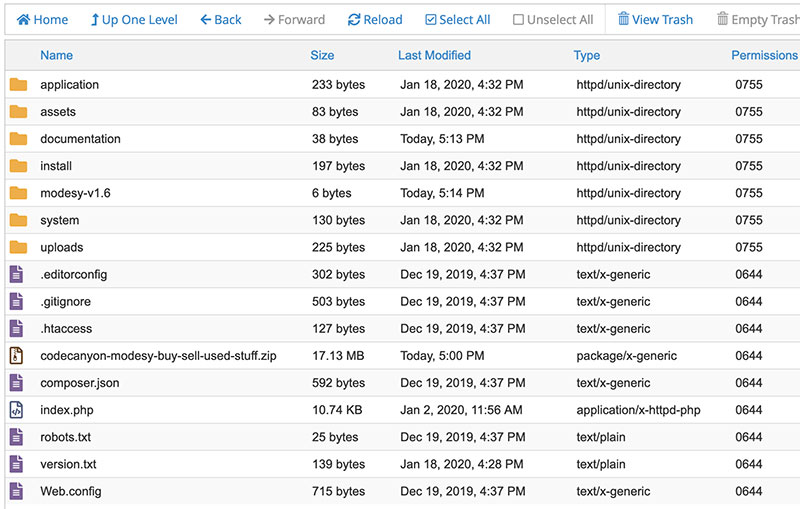Select the robots.txt file

[x=68, y=436]
